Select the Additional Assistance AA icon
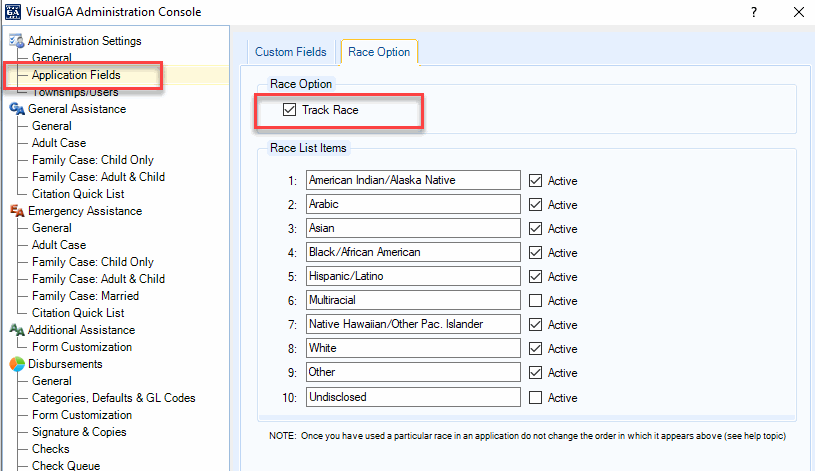This screenshot has width=815, height=471. click(x=17, y=330)
